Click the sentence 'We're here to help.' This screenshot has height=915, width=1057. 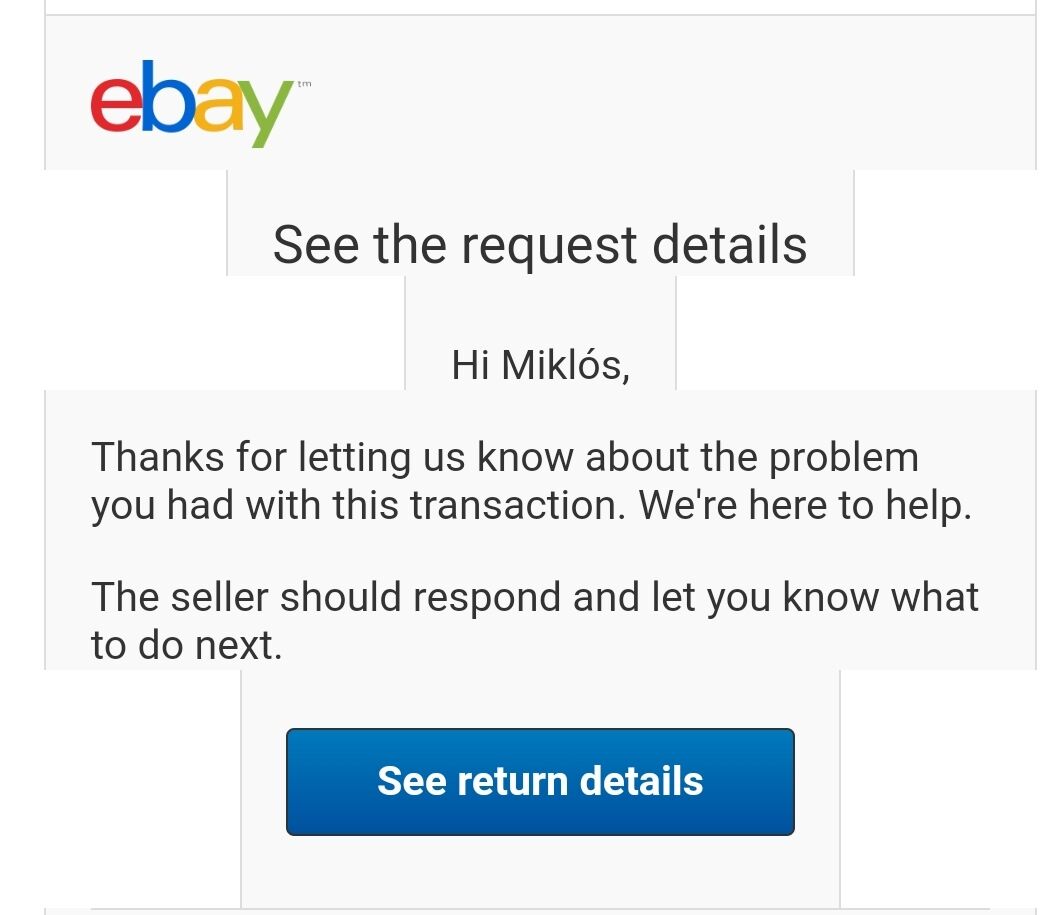coord(805,505)
